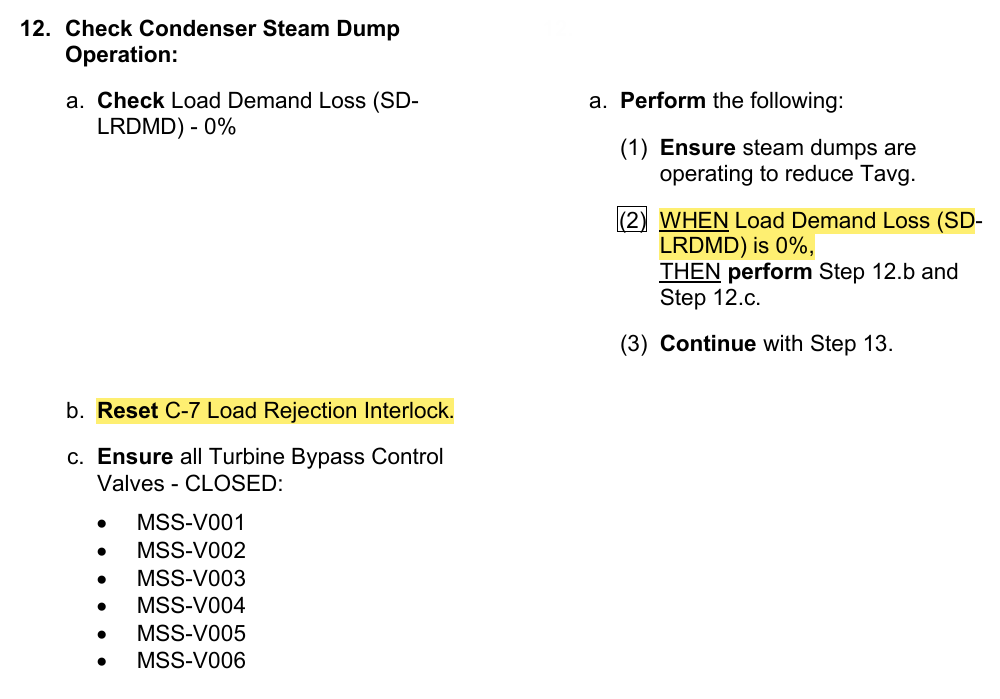Select valve entry MSS-V001
This screenshot has height=699, width=1000.
(x=191, y=523)
